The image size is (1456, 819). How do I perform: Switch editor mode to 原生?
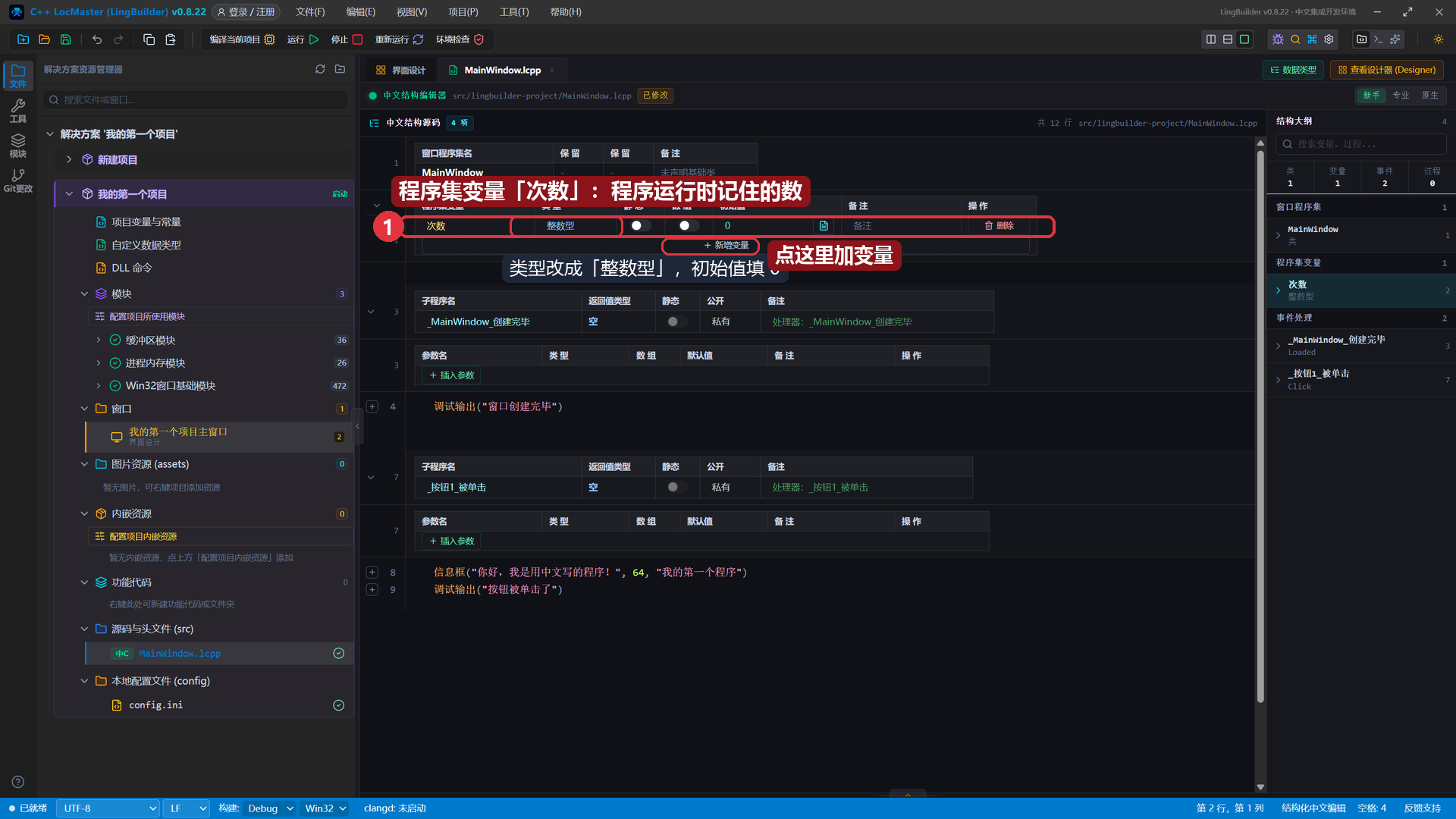tap(1429, 96)
